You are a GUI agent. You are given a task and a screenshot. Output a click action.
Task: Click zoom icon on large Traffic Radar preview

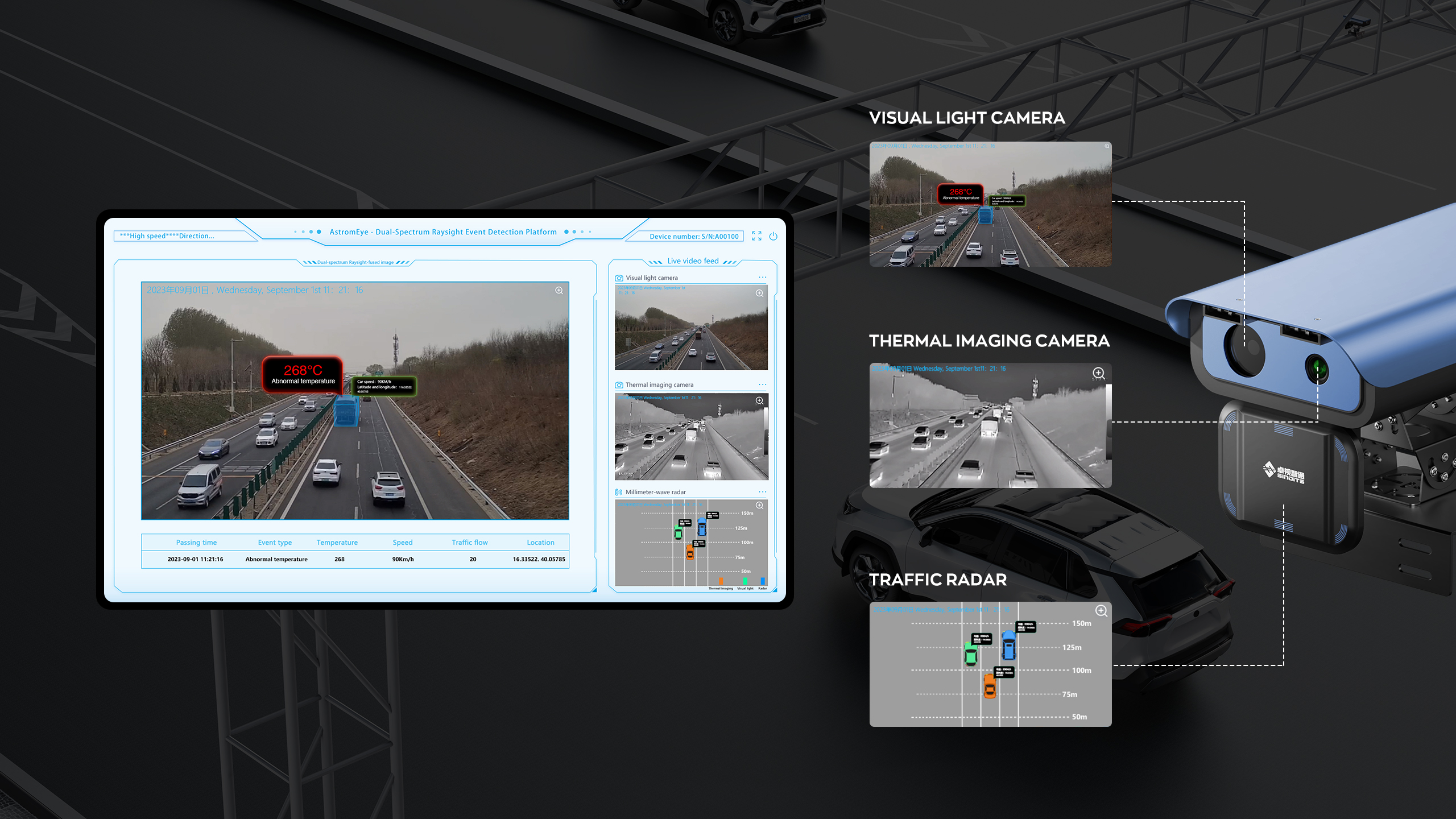[1101, 611]
